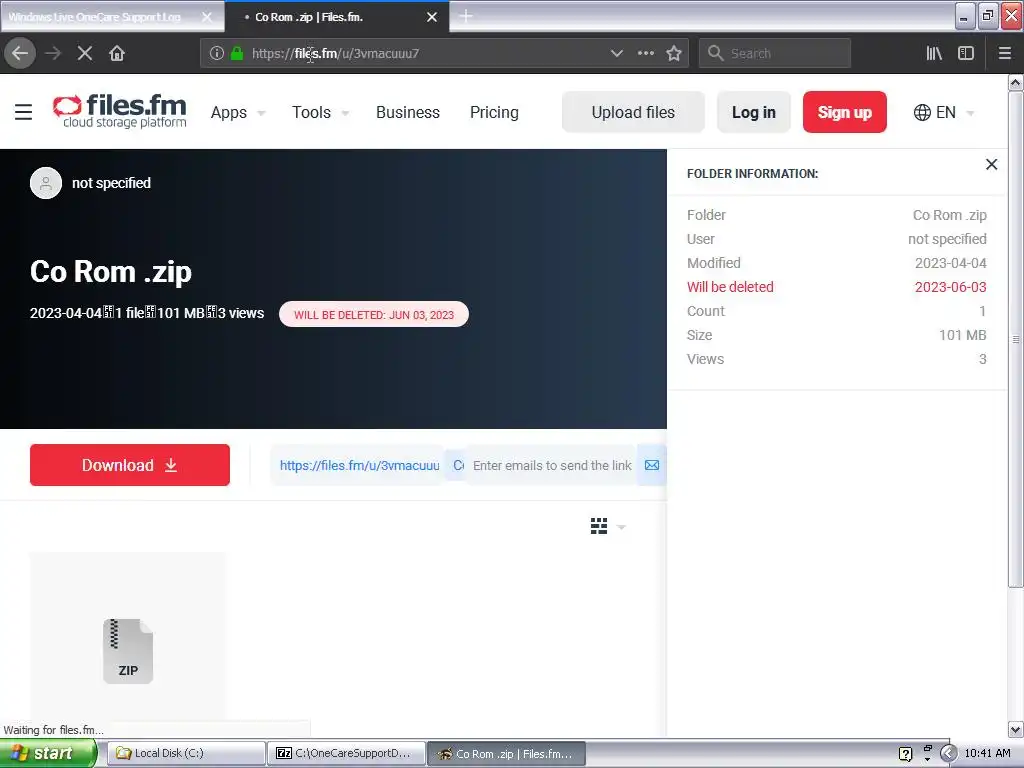Viewport: 1024px width, 768px height.
Task: Open the Business page
Action: pyautogui.click(x=408, y=112)
